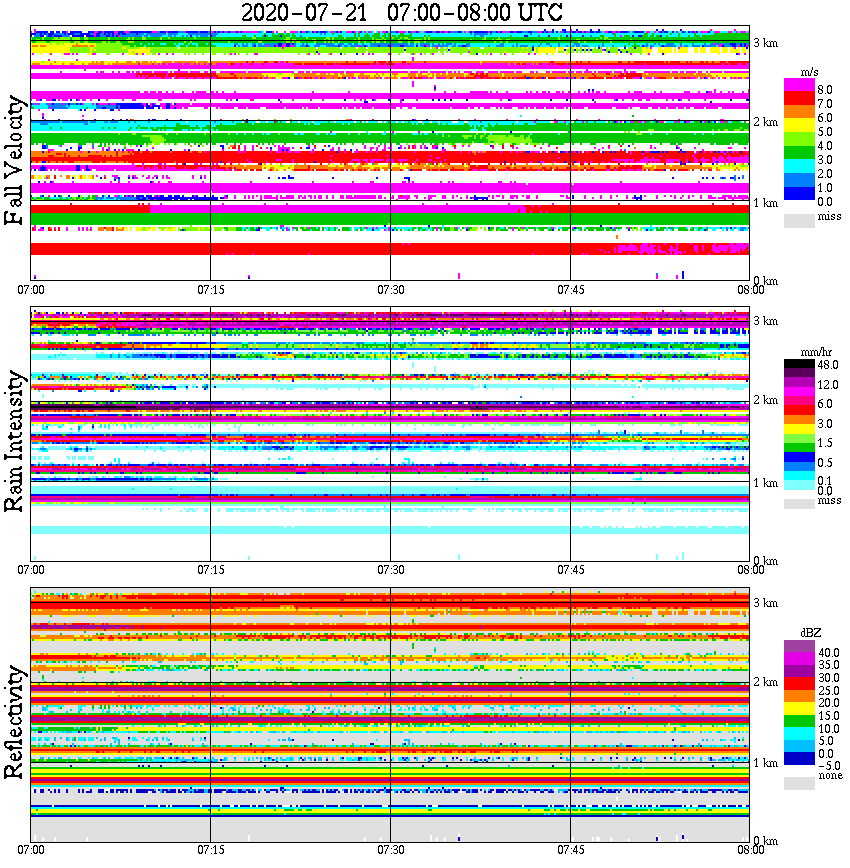
Task: Click the "Rain Intensity" vertical axis label
Action: pyautogui.click(x=14, y=441)
